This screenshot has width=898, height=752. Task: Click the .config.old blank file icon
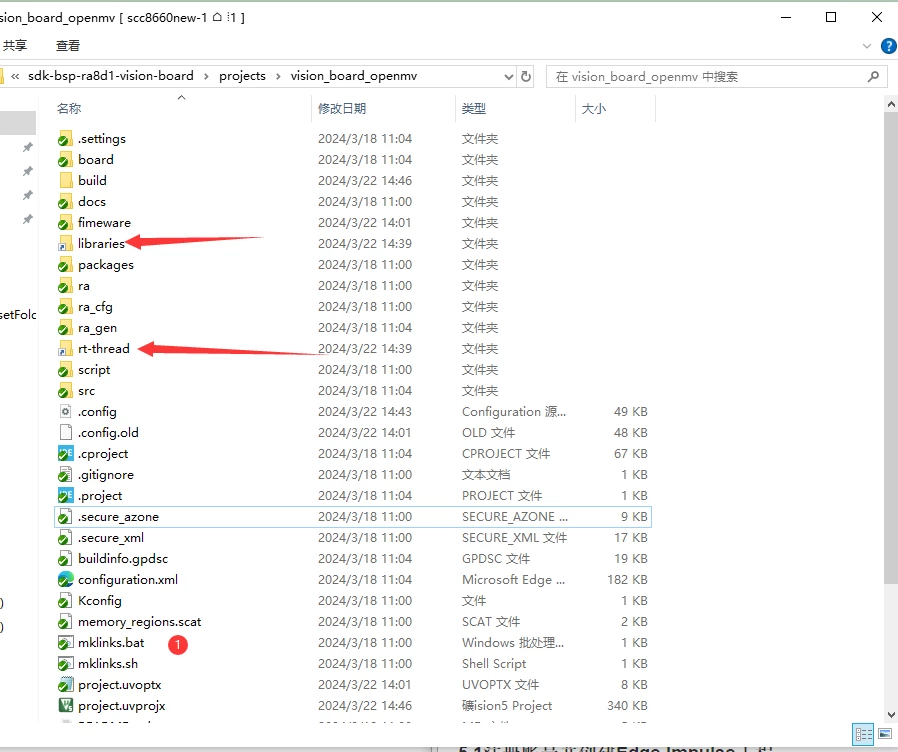click(65, 433)
